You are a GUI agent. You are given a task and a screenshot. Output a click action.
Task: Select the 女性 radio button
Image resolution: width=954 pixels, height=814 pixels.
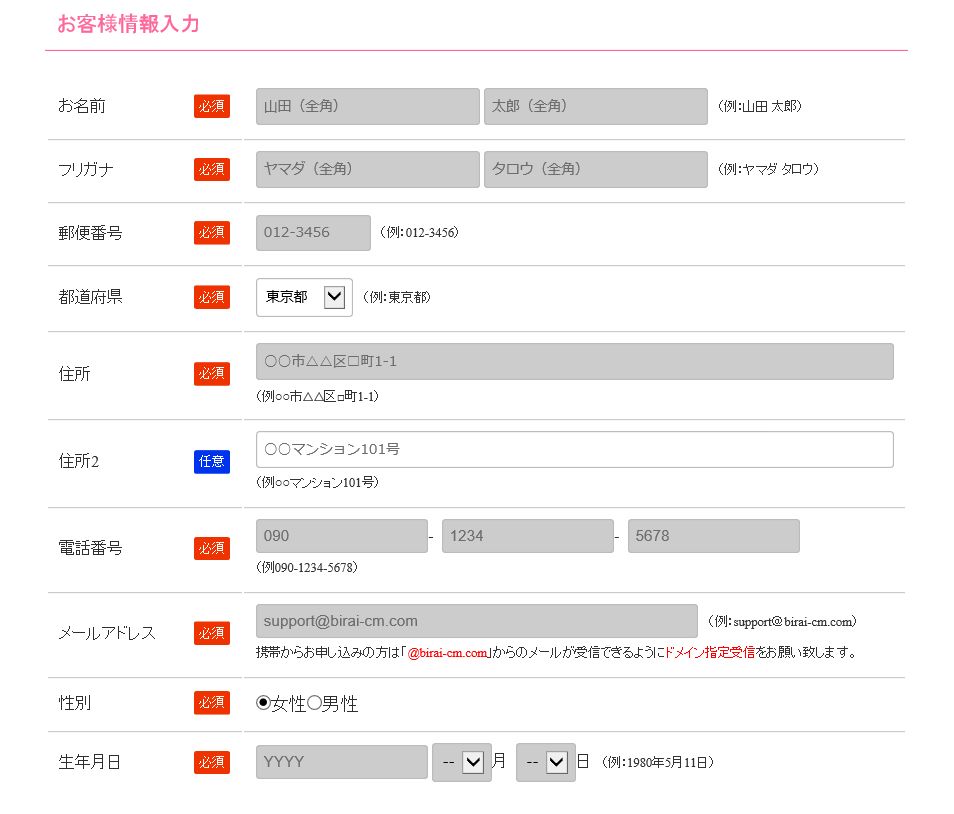click(x=263, y=703)
